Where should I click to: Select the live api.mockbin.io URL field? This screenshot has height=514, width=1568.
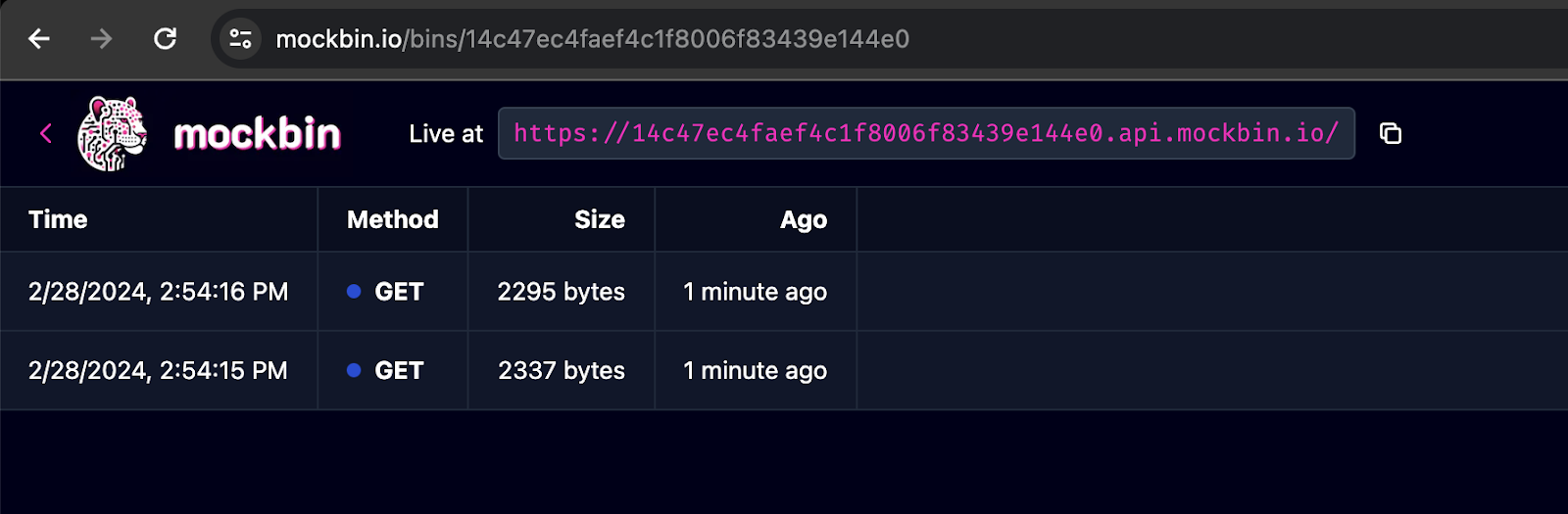pyautogui.click(x=926, y=133)
